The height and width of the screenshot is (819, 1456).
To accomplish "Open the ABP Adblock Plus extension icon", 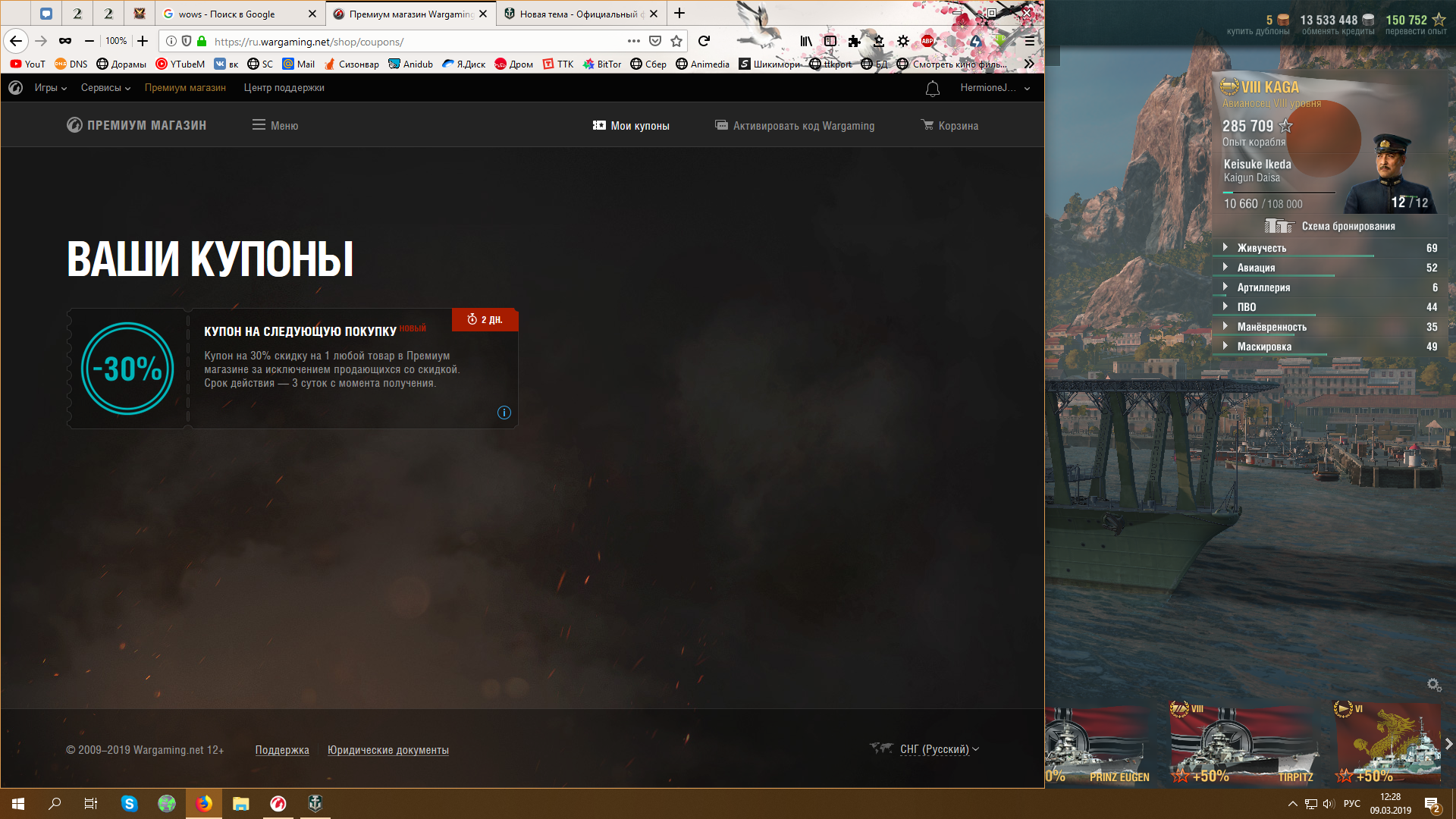I will 927,41.
